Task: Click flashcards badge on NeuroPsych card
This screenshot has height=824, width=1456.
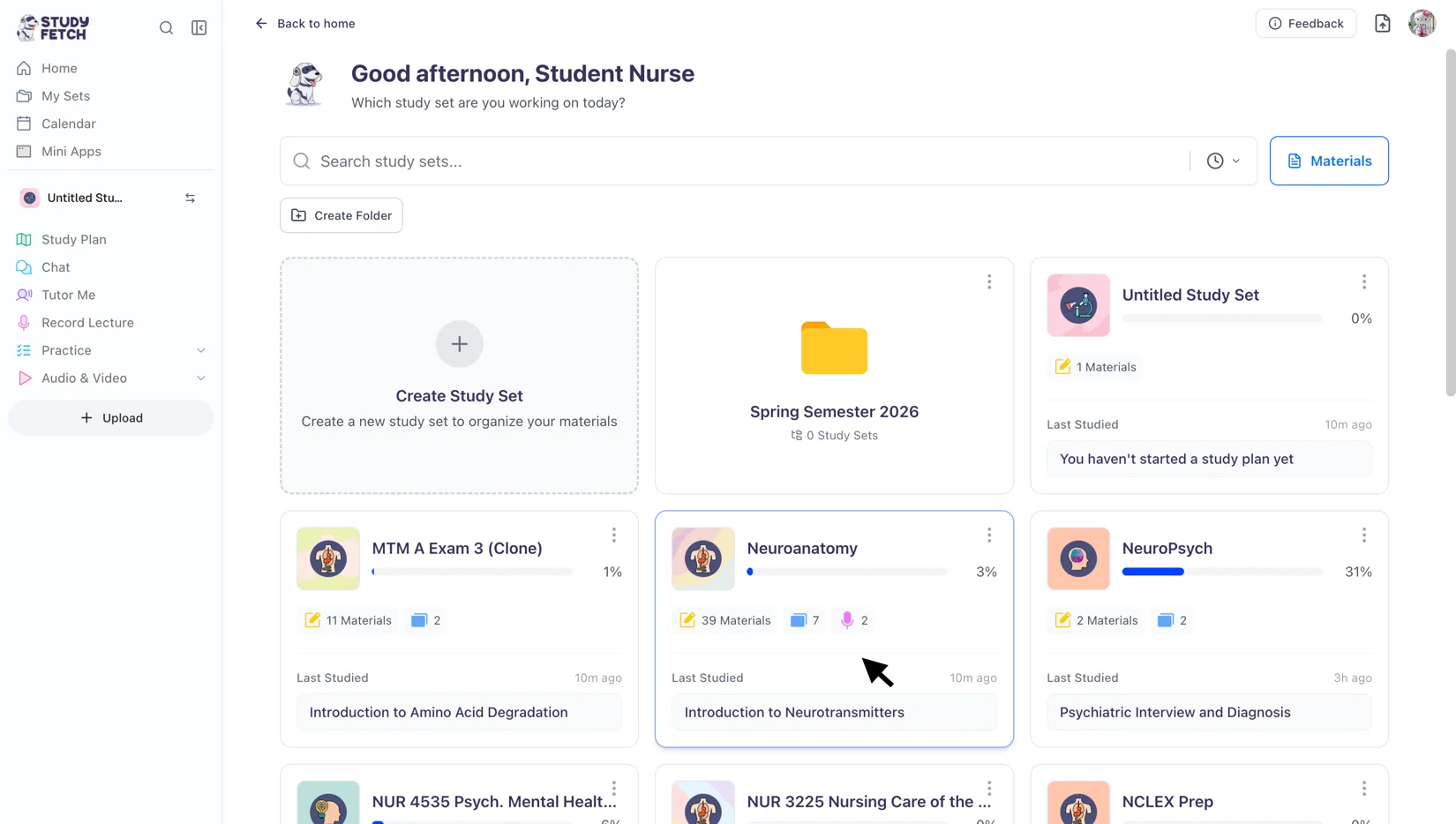Action: pyautogui.click(x=1173, y=621)
